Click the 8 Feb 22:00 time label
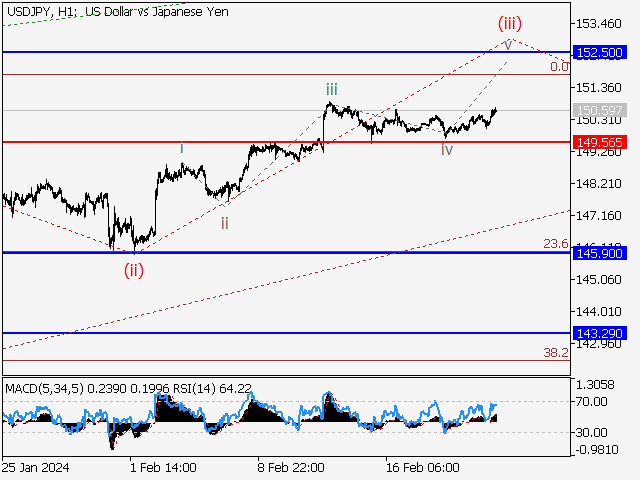 tap(291, 467)
